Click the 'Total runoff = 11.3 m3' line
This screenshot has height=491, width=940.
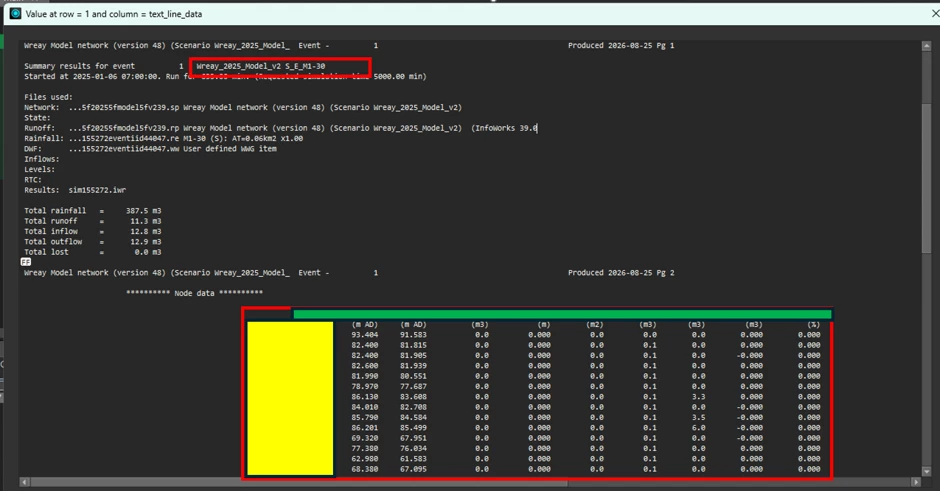(92, 221)
